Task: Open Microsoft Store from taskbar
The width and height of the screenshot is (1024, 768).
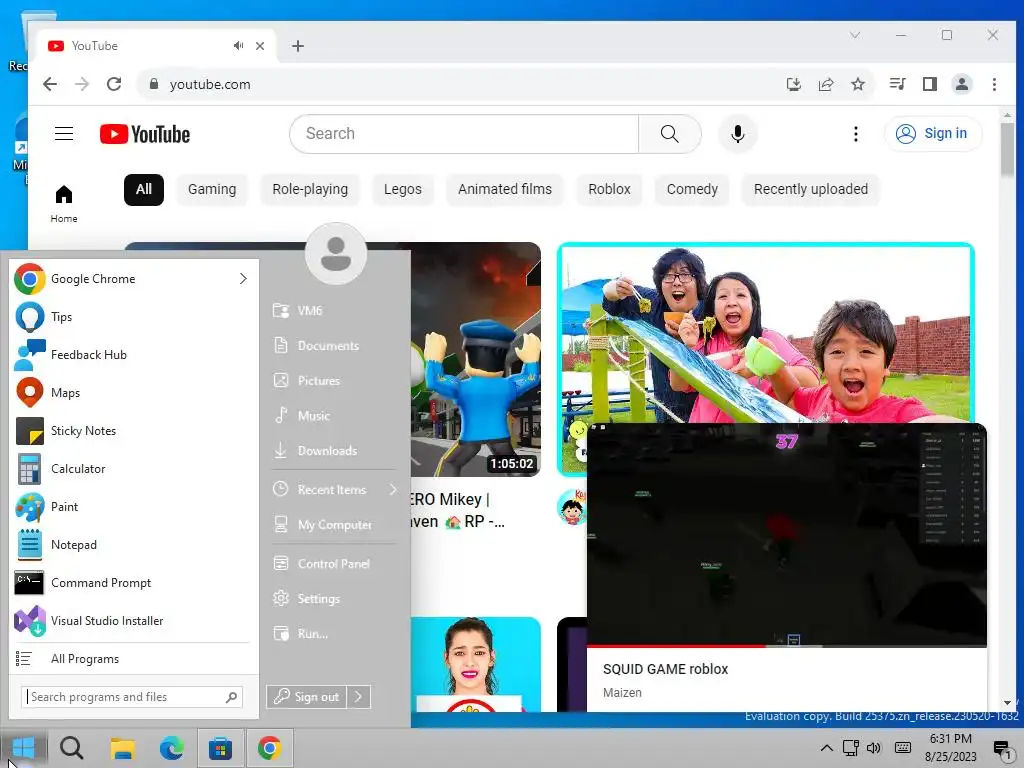Action: 221,748
